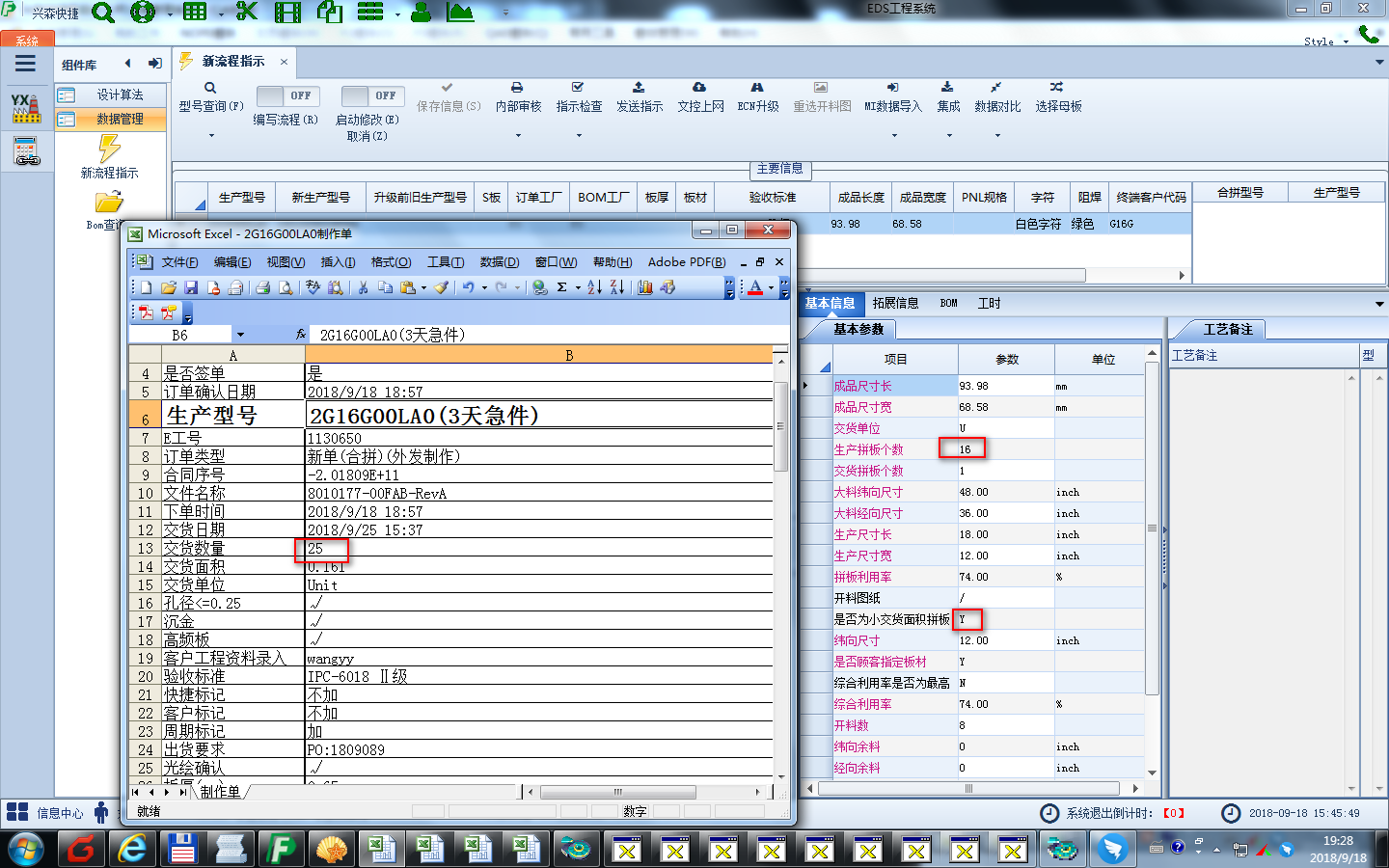Open the Excel Name Box dropdown arrow

[x=240, y=335]
